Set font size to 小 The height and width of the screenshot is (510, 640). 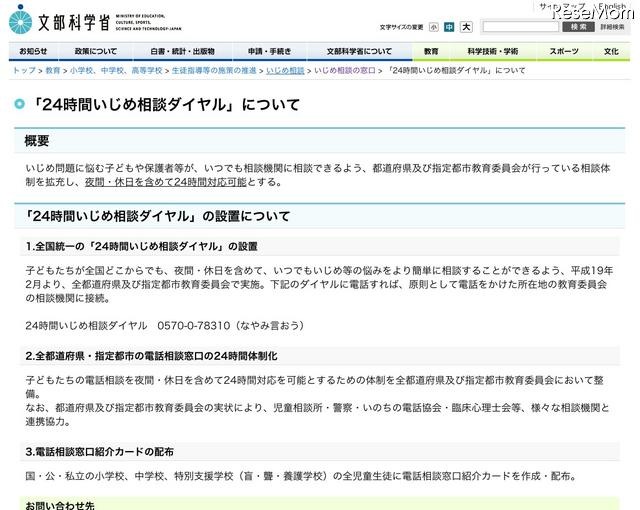[x=433, y=27]
